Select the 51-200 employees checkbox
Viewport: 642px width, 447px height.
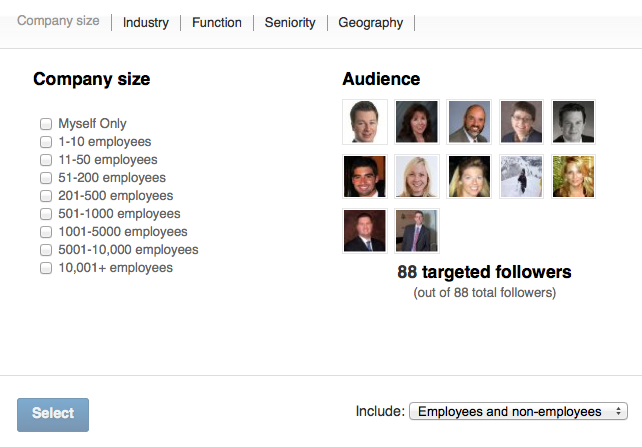click(x=46, y=178)
